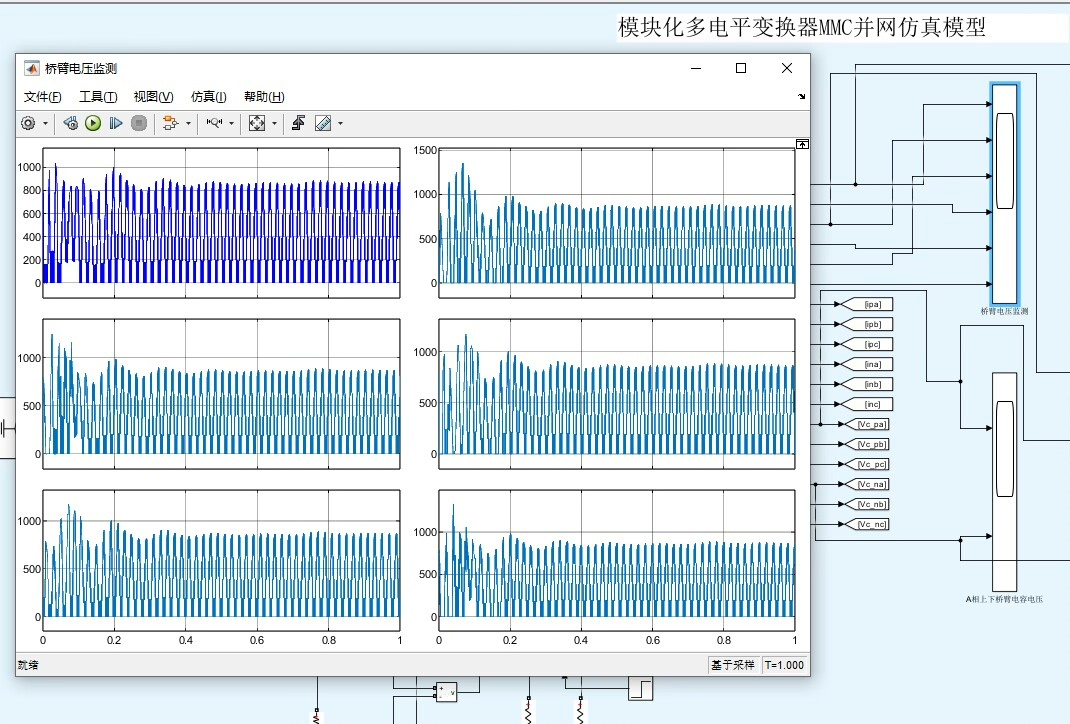Expand the measurements dropdown arrow
The image size is (1070, 724).
pos(341,124)
